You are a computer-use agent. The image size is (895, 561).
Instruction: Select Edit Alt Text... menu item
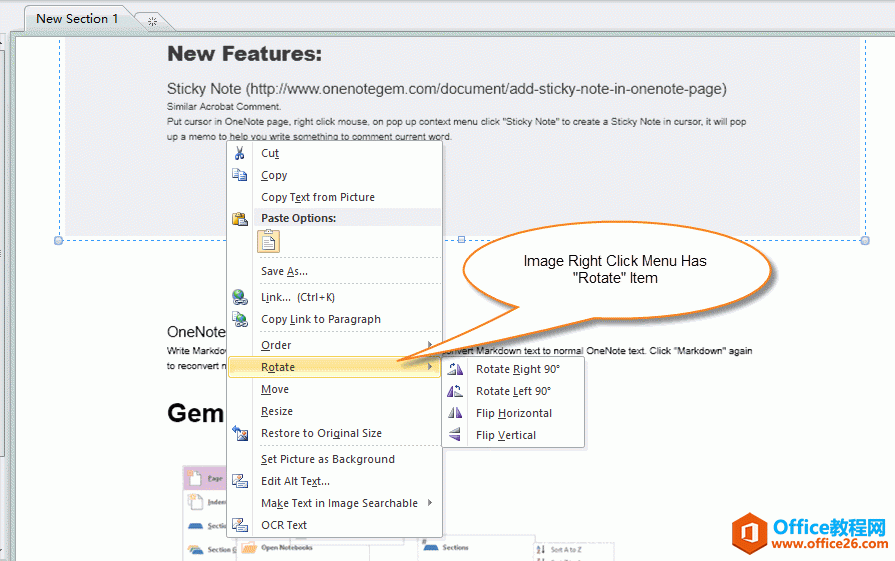tap(335, 481)
